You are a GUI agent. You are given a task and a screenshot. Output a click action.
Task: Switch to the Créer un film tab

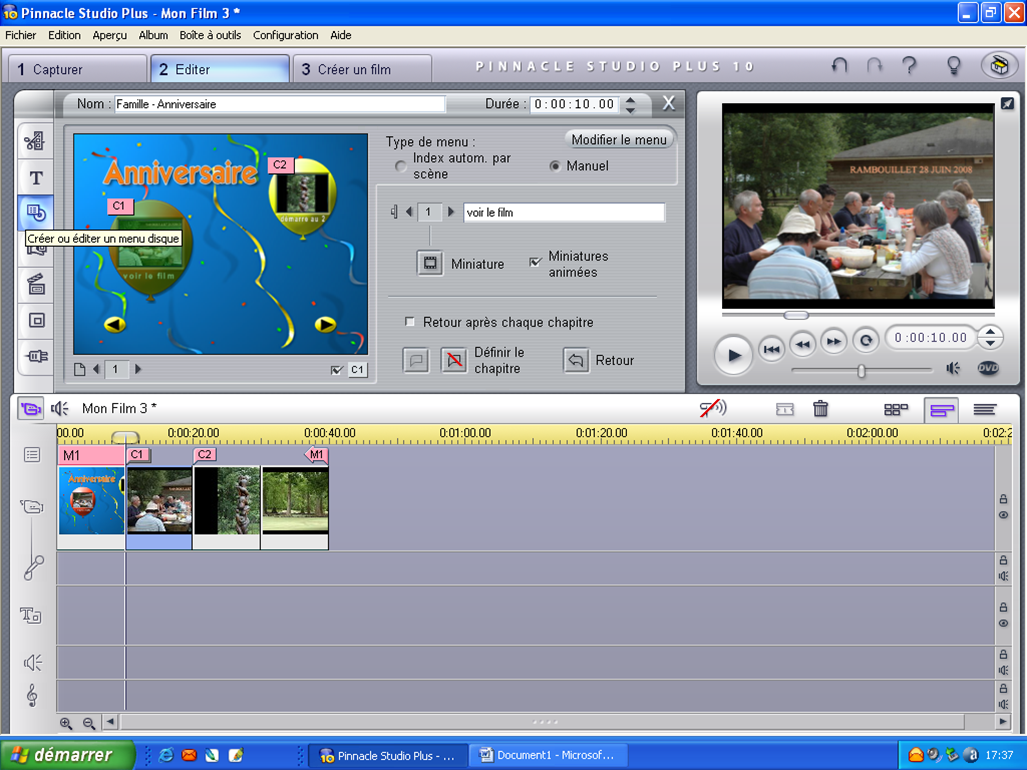tap(354, 70)
